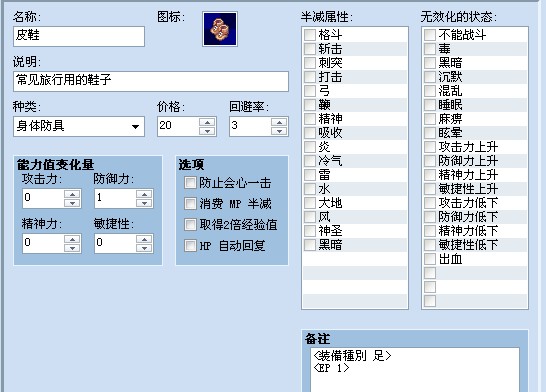Viewport: 546px width, 392px height.
Task: Check 毒 in 无效化的状态 list
Action: pos(430,49)
